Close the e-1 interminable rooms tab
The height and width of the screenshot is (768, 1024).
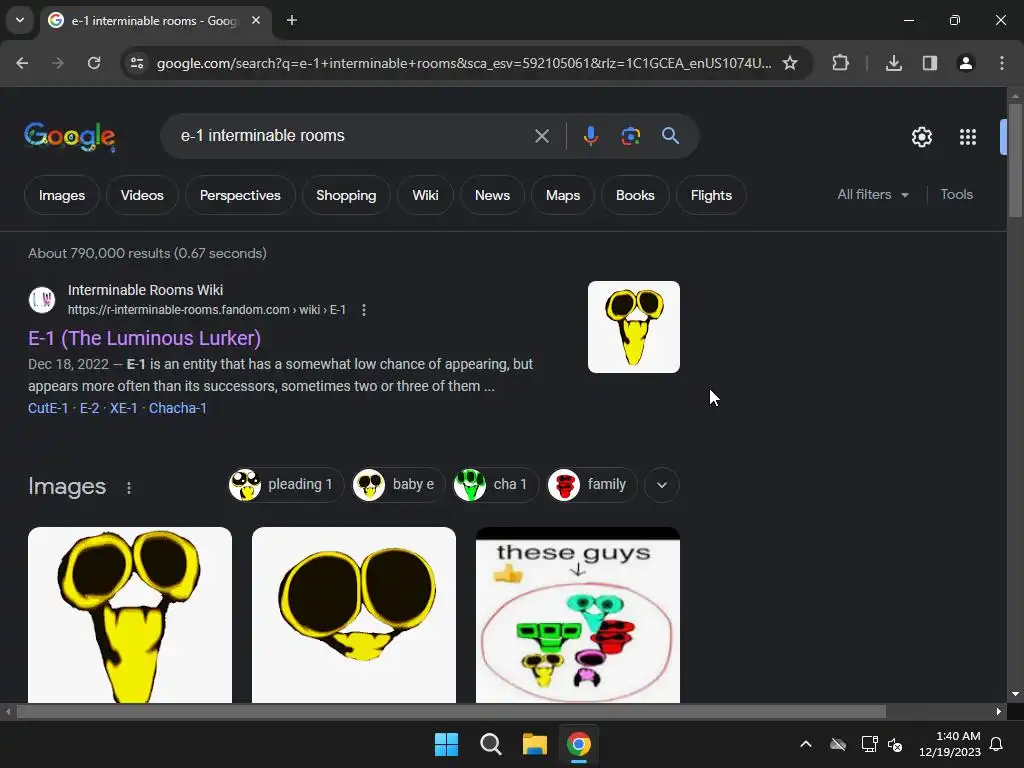click(256, 20)
